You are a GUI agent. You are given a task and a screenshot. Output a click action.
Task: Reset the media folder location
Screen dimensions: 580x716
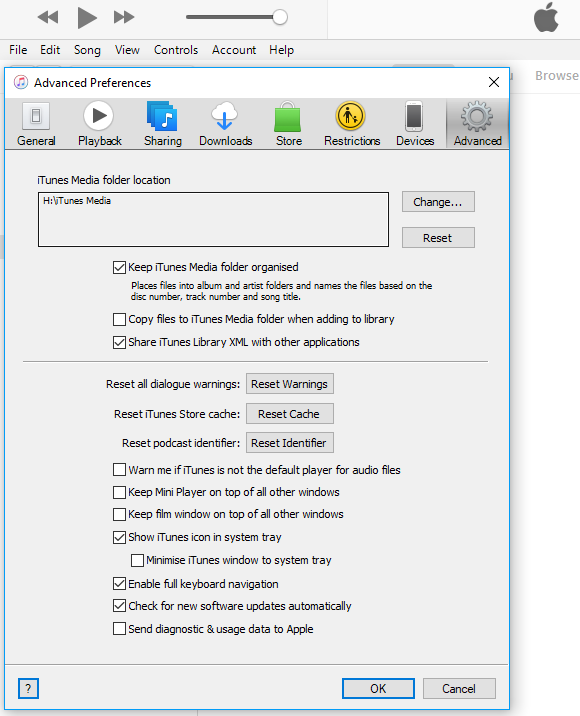tap(438, 238)
